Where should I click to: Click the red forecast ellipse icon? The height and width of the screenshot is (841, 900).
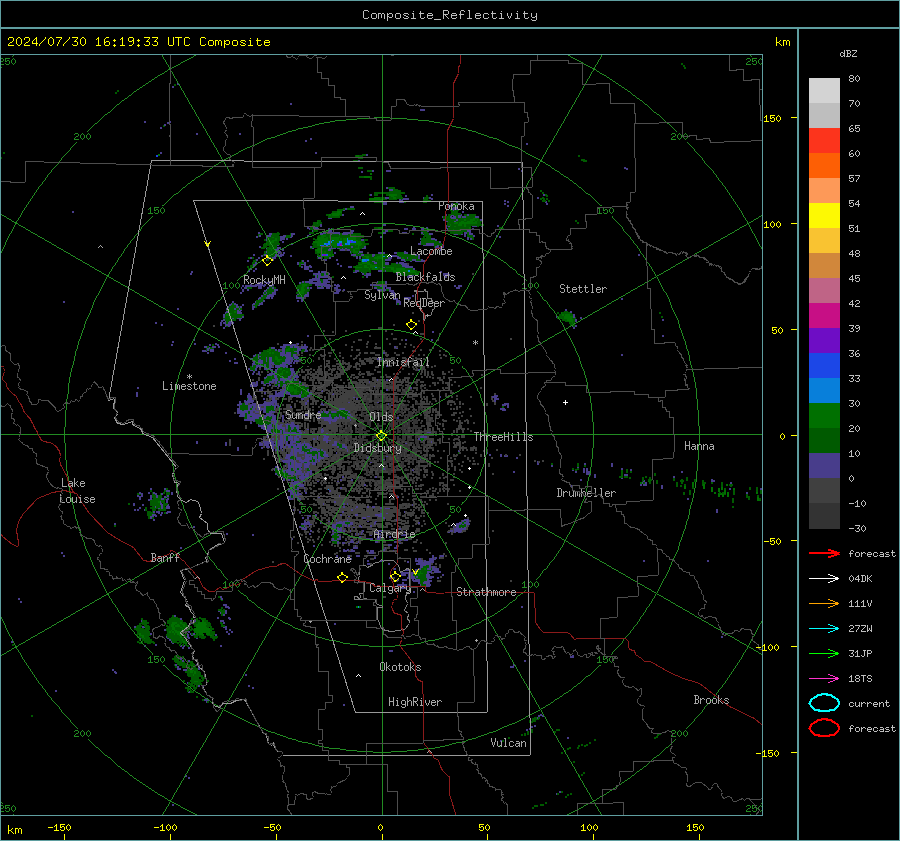coord(824,728)
